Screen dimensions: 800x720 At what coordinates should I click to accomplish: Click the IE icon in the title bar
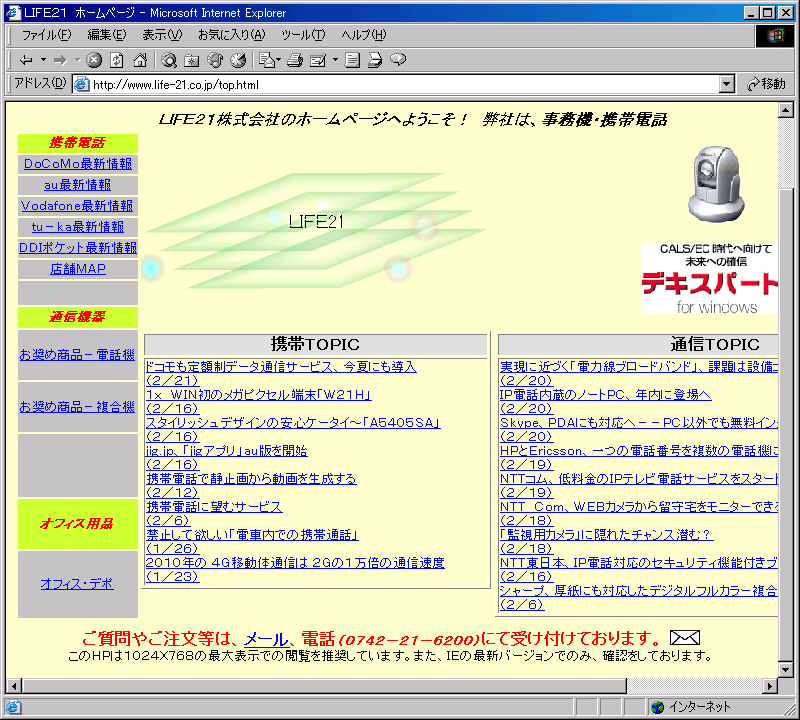click(x=13, y=12)
